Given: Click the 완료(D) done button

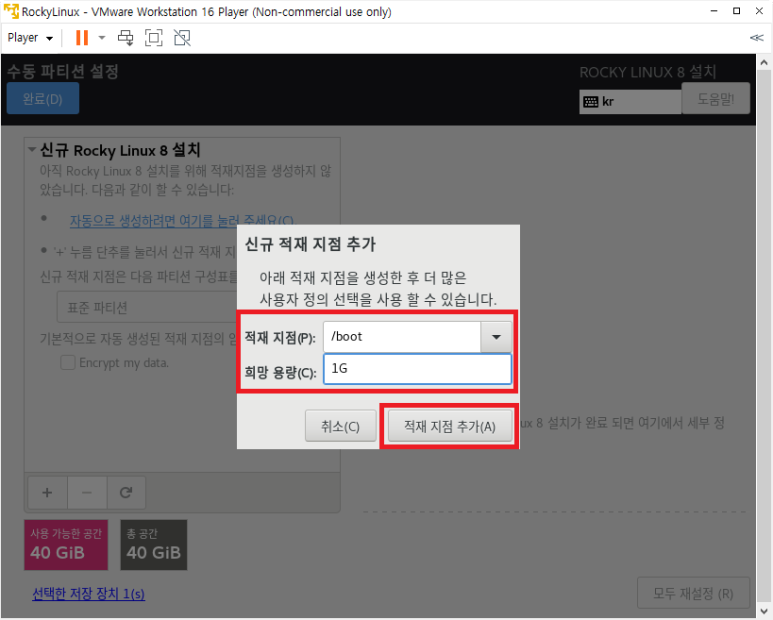Looking at the screenshot, I should click(x=43, y=99).
